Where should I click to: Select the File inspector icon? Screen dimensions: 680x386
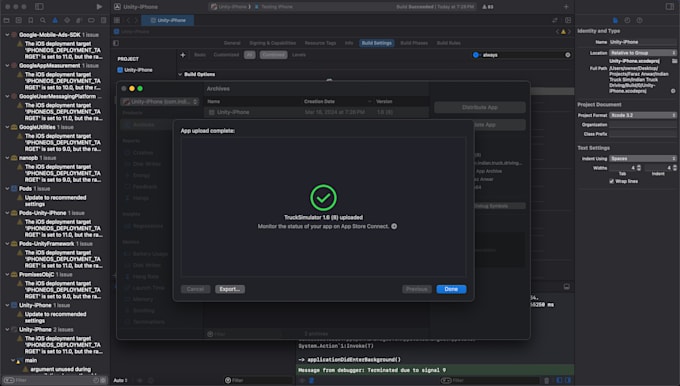(x=615, y=20)
